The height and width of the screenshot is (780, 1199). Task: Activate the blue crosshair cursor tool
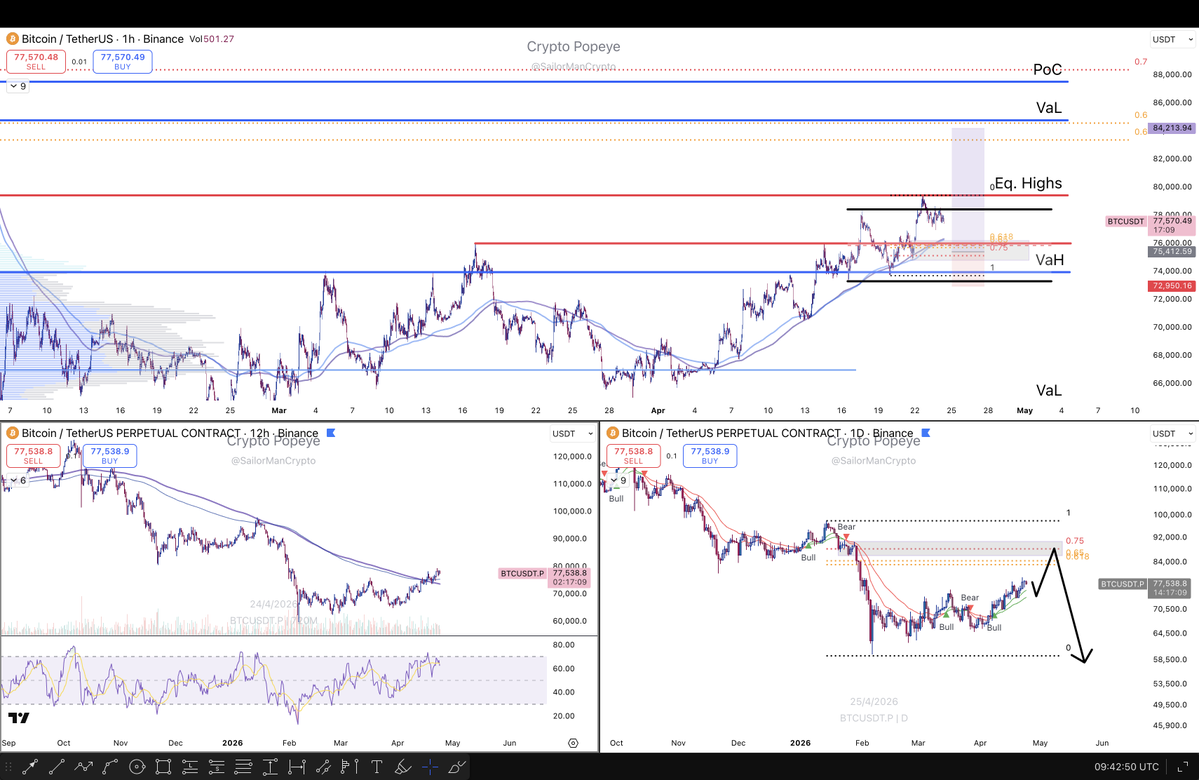(x=430, y=766)
